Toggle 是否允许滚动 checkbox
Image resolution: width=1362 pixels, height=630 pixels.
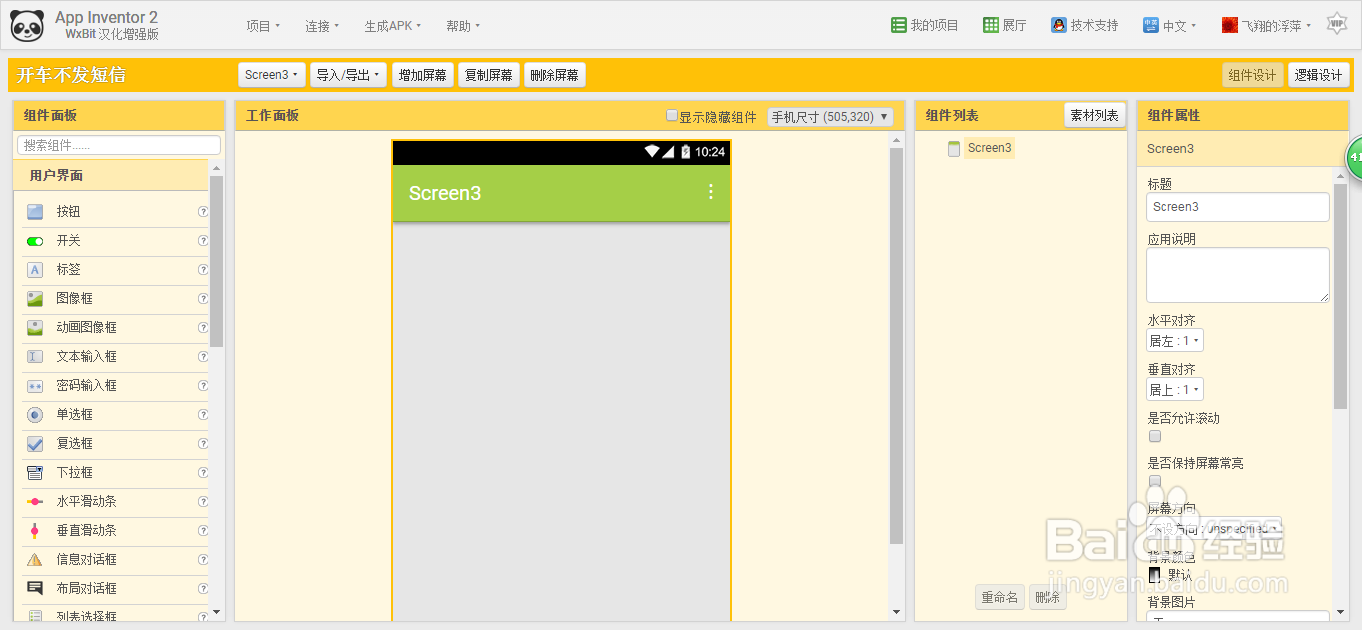pos(1155,437)
